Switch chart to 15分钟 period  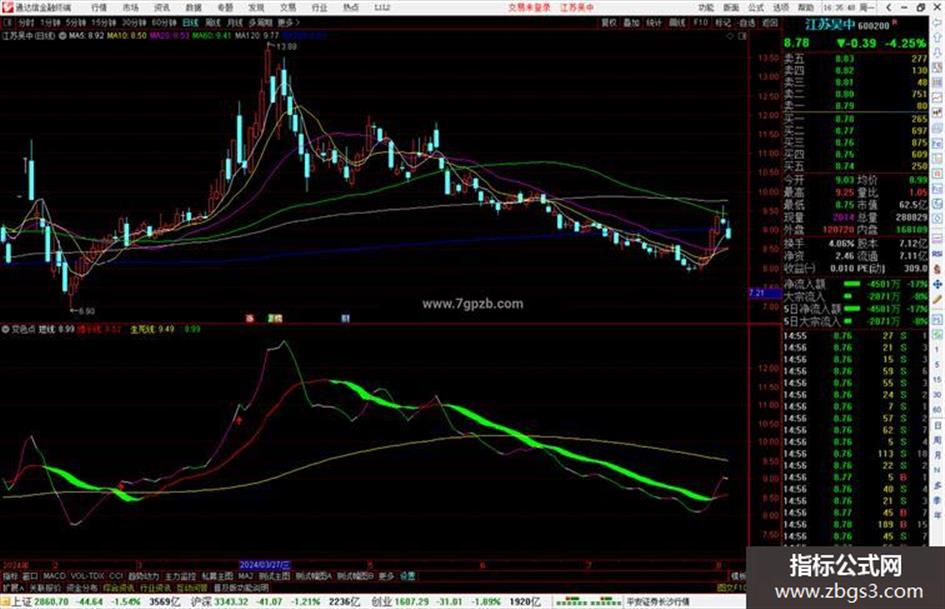point(103,22)
